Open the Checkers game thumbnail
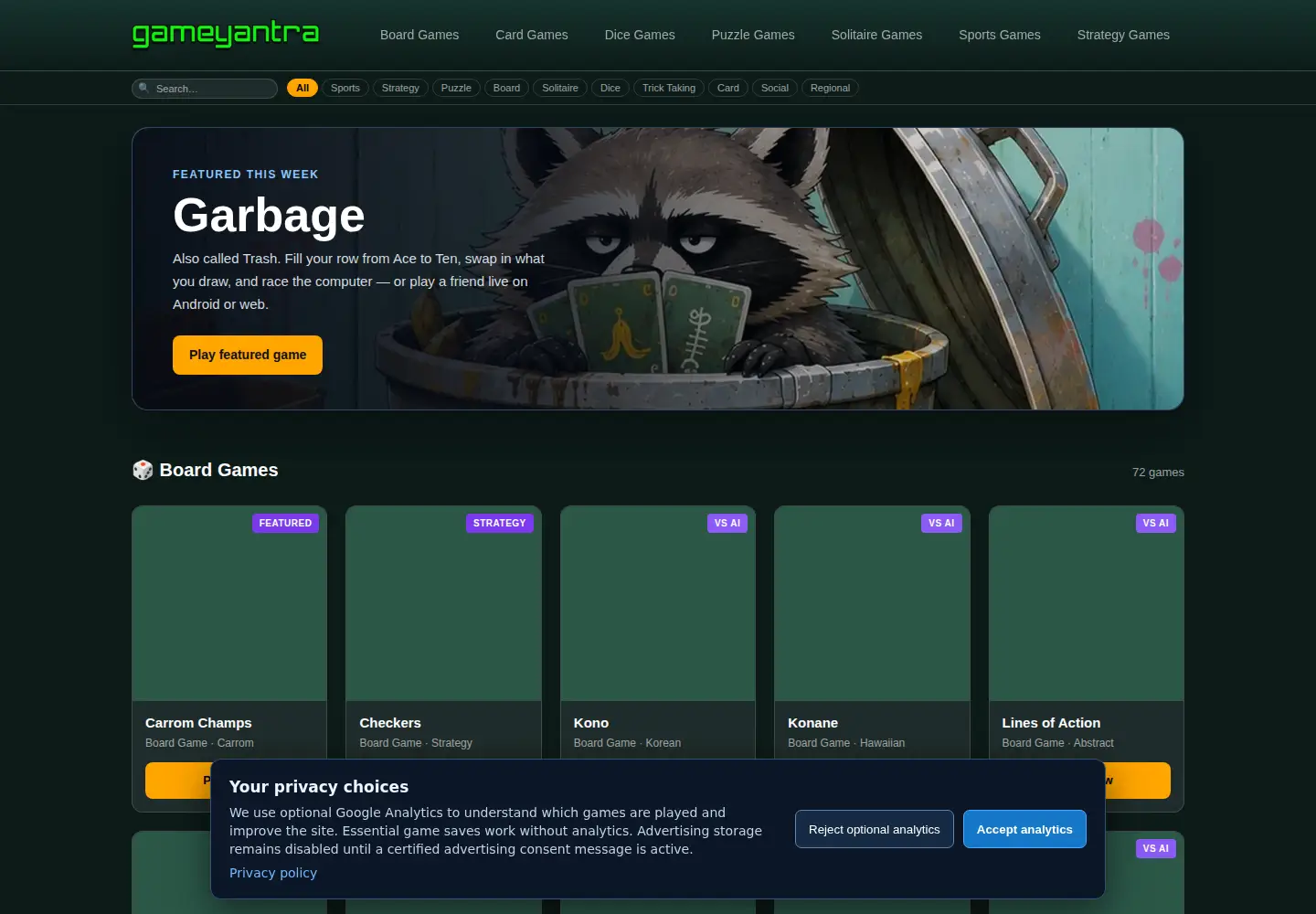This screenshot has height=914, width=1316. (x=443, y=603)
